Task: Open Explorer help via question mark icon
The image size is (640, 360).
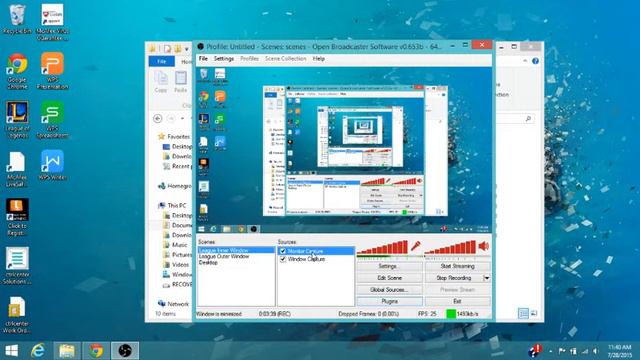Action: pyautogui.click(x=536, y=61)
